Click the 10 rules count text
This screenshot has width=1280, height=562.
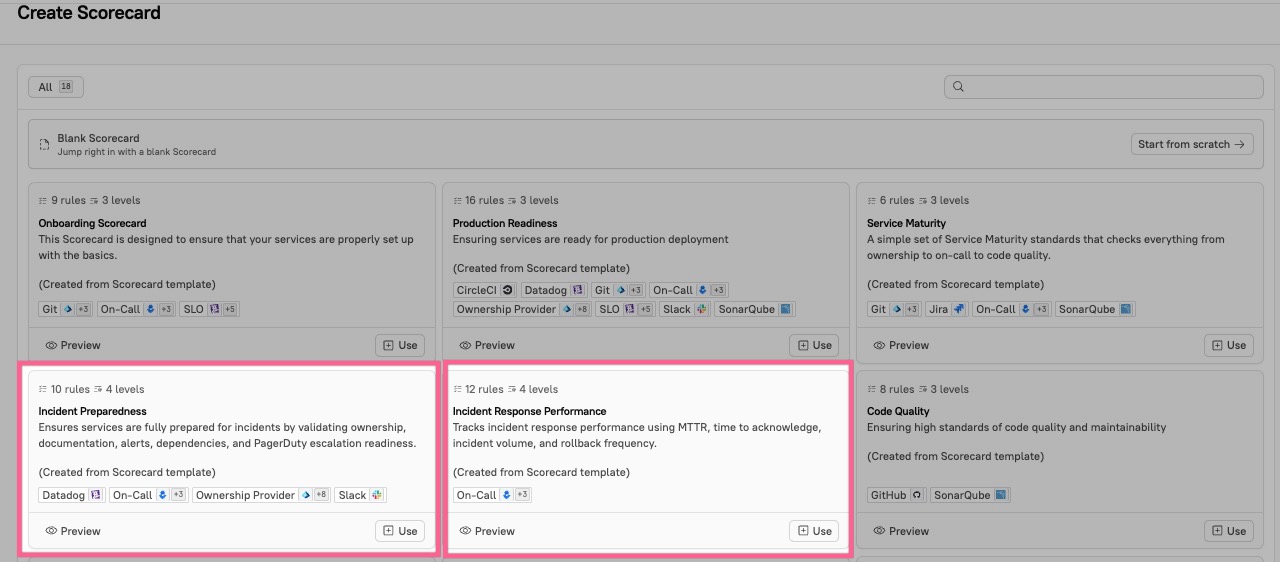[70, 389]
